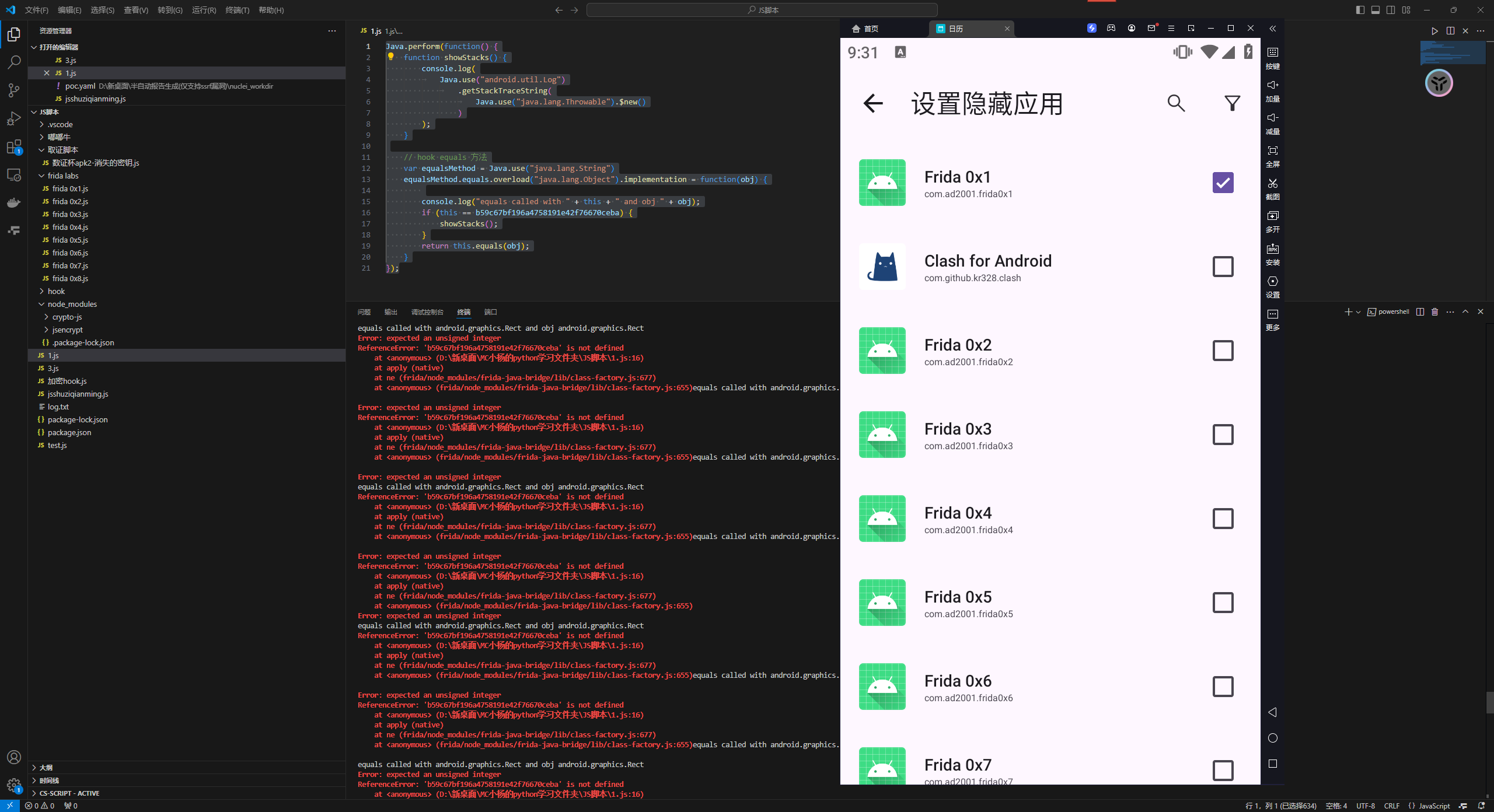The width and height of the screenshot is (1494, 812).
Task: Collapse the node_modules folder
Action: point(72,304)
